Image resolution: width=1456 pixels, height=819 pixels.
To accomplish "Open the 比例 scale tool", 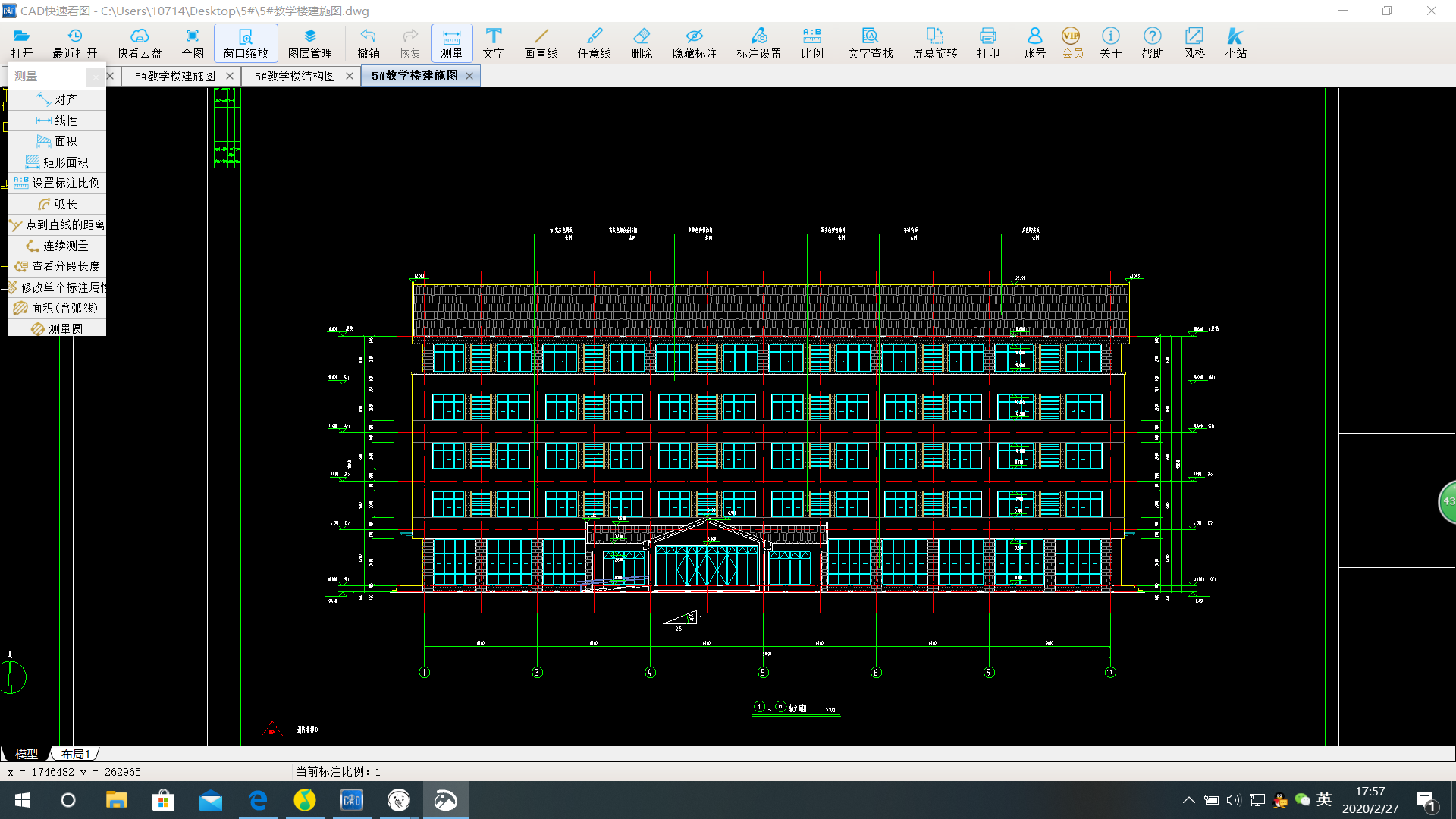I will pyautogui.click(x=812, y=43).
